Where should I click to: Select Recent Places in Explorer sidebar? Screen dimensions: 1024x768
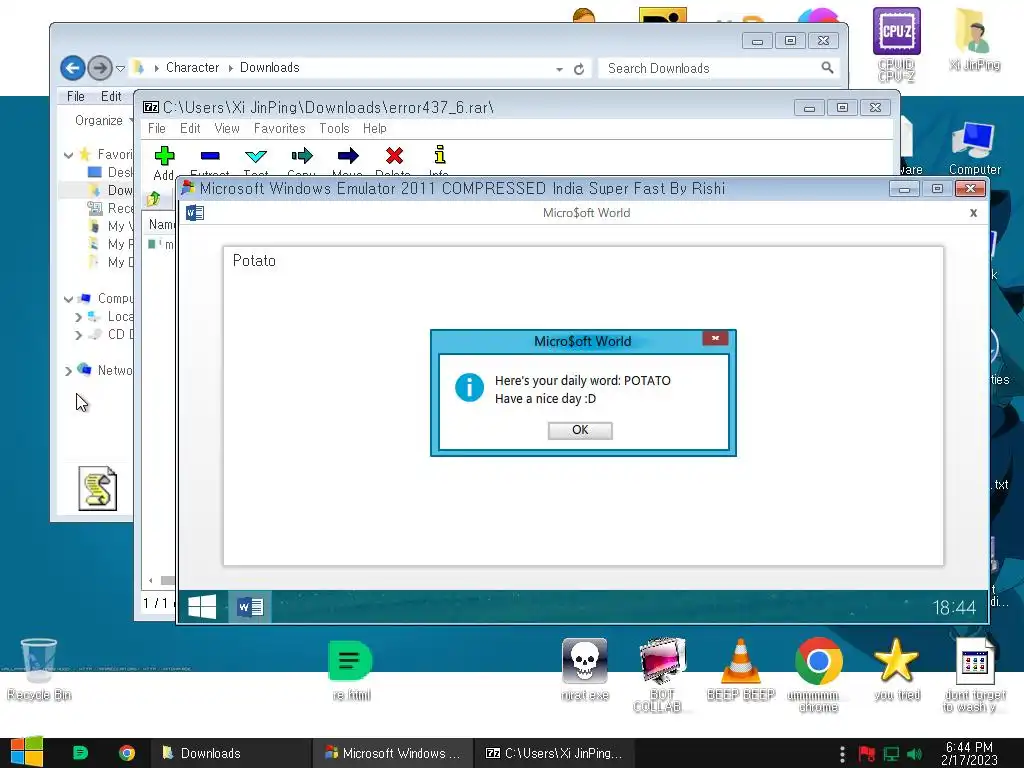click(110, 208)
